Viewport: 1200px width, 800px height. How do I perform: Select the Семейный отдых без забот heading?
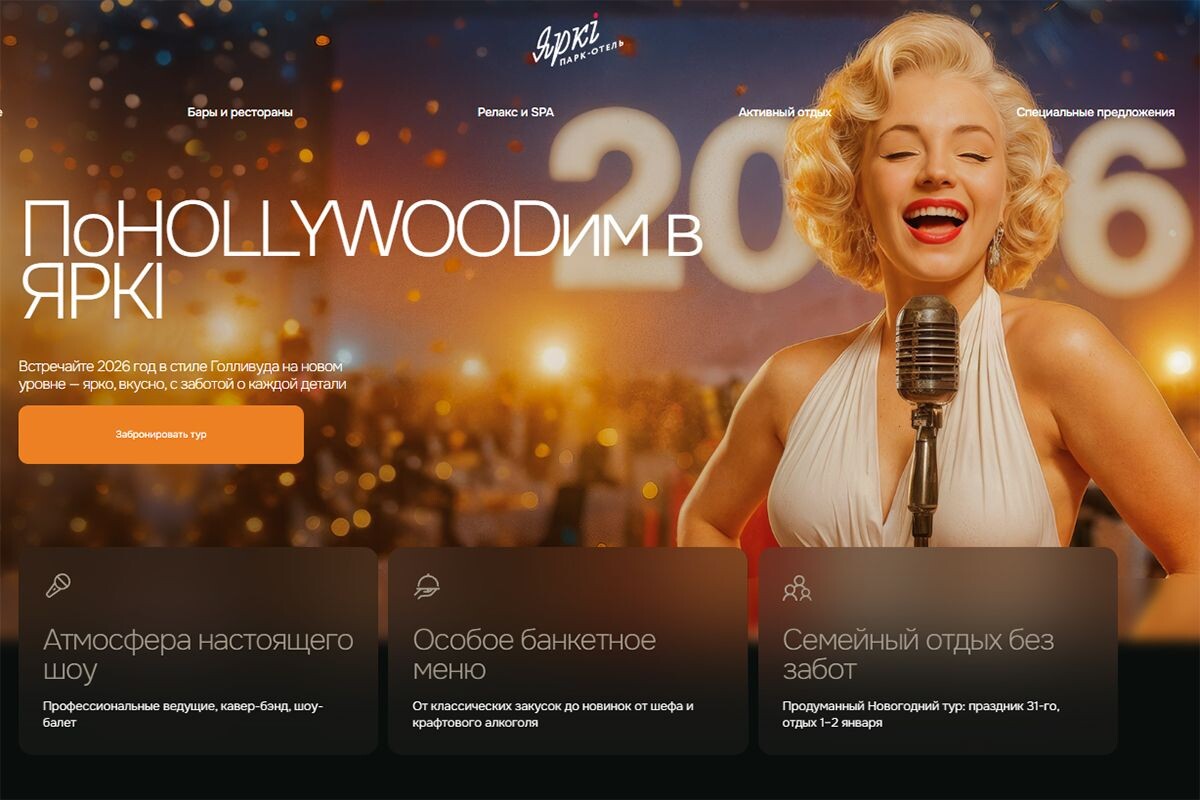[x=918, y=654]
